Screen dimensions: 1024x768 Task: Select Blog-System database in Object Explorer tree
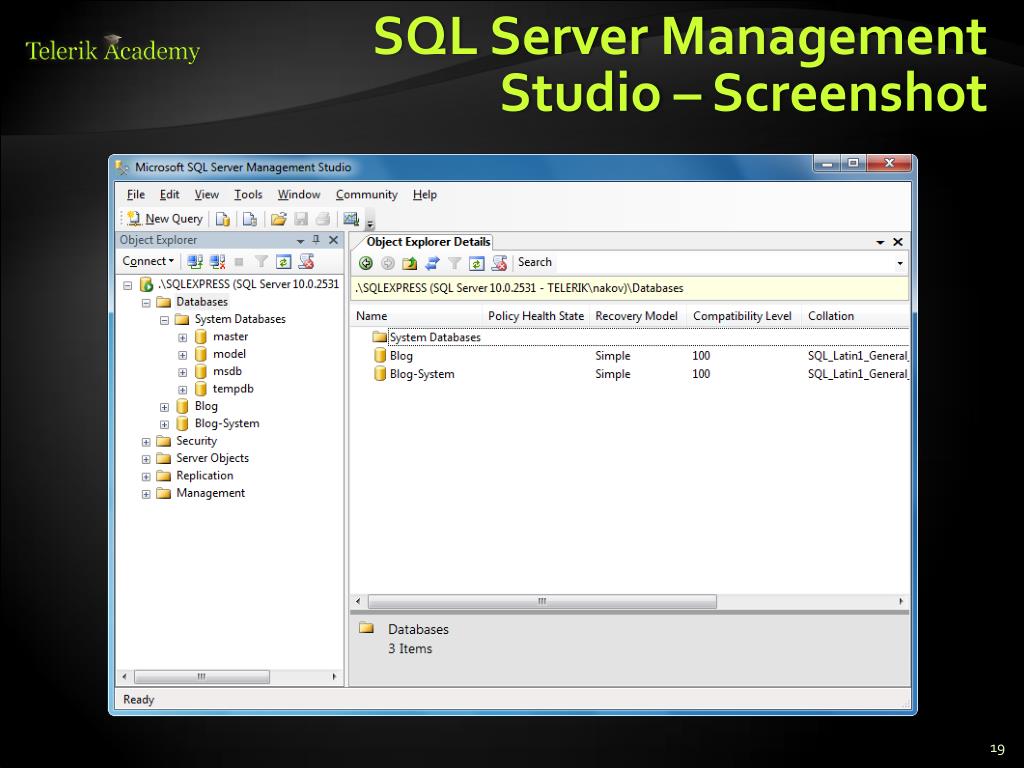point(227,423)
